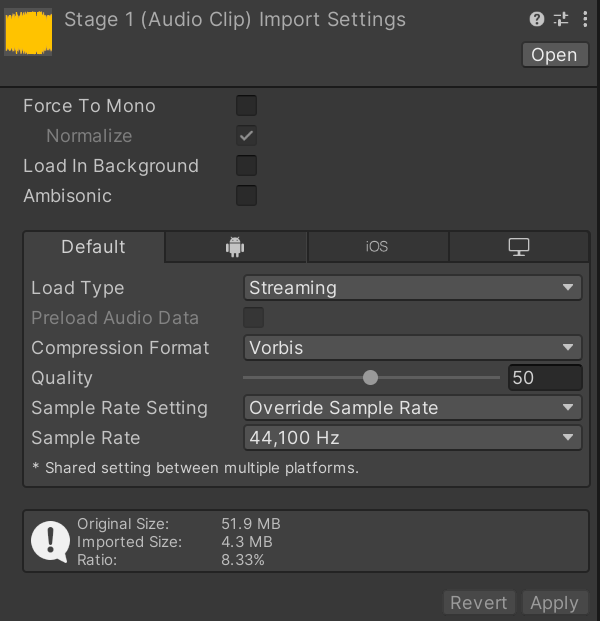This screenshot has height=621, width=600.
Task: Open the Sample Rate Setting dropdown
Action: 412,408
